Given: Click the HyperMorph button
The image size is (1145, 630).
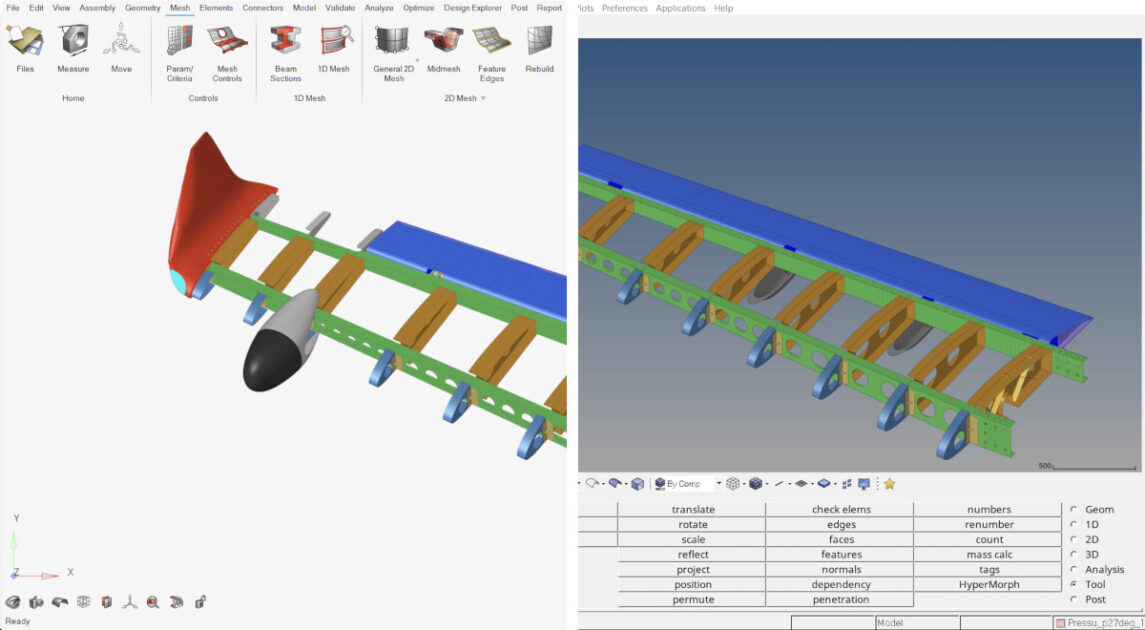Looking at the screenshot, I should [988, 585].
